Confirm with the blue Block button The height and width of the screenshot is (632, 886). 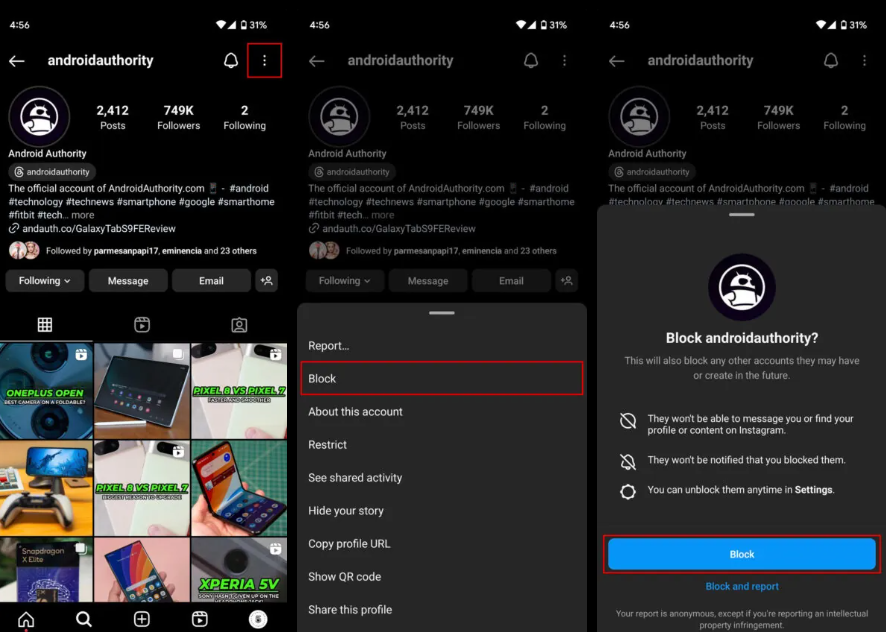(x=741, y=554)
